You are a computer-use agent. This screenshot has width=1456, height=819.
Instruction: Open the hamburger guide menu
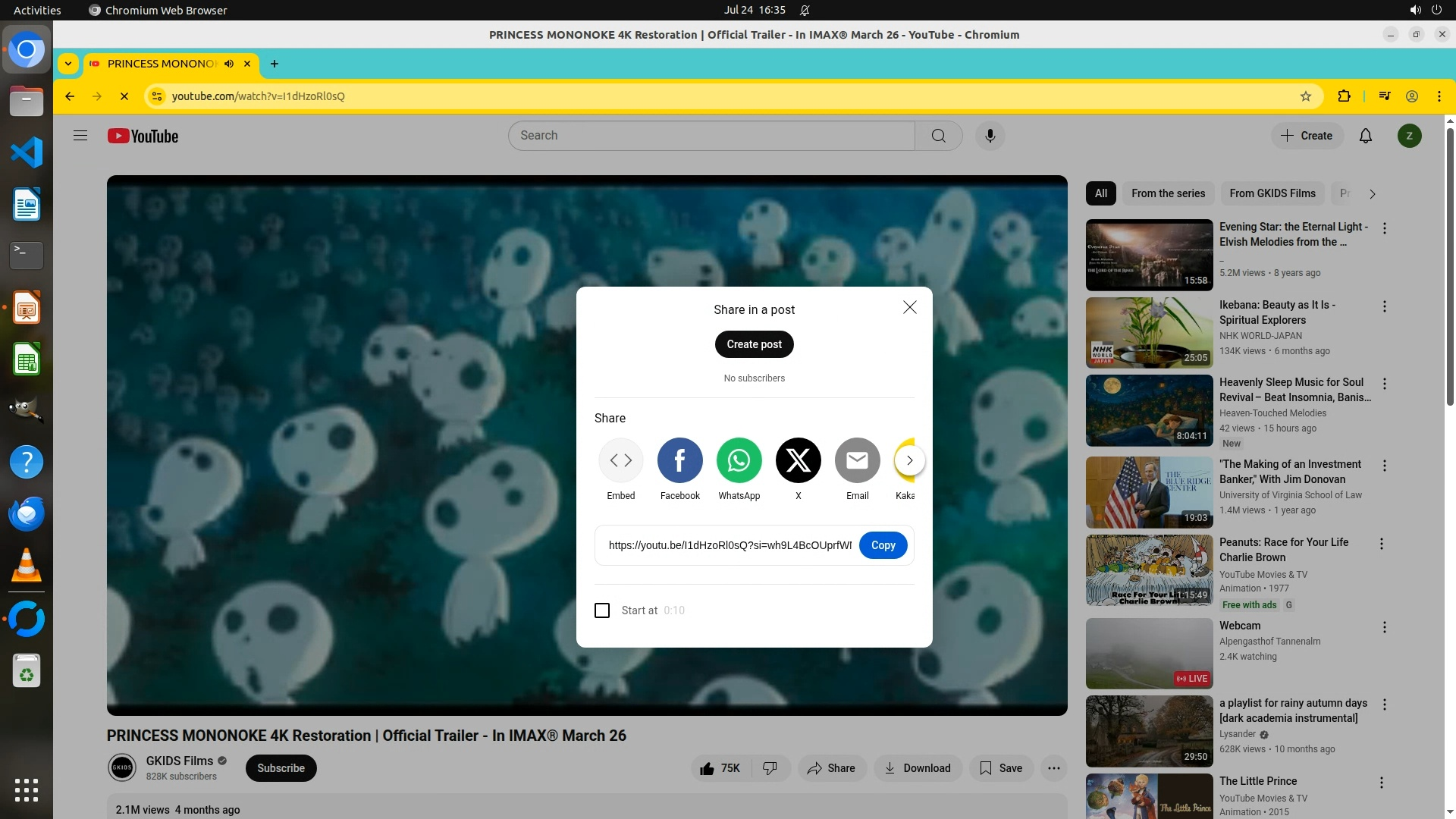click(x=80, y=136)
